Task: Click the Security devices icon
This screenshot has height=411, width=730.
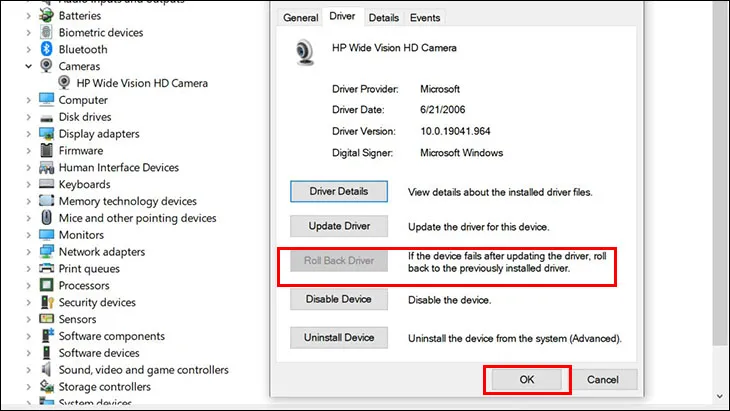Action: coord(46,302)
